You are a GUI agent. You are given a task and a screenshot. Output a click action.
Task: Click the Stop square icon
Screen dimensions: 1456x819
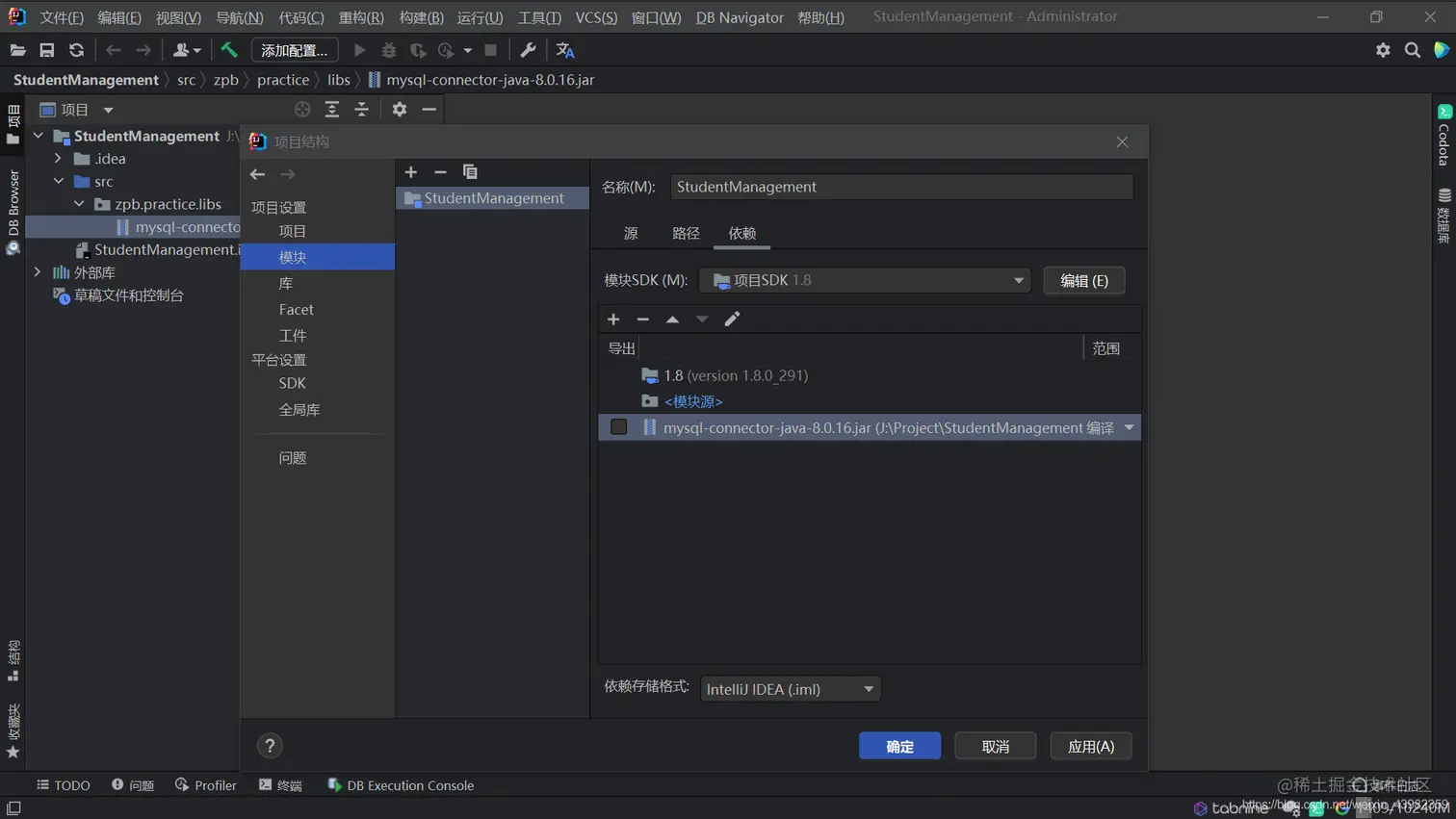point(491,50)
